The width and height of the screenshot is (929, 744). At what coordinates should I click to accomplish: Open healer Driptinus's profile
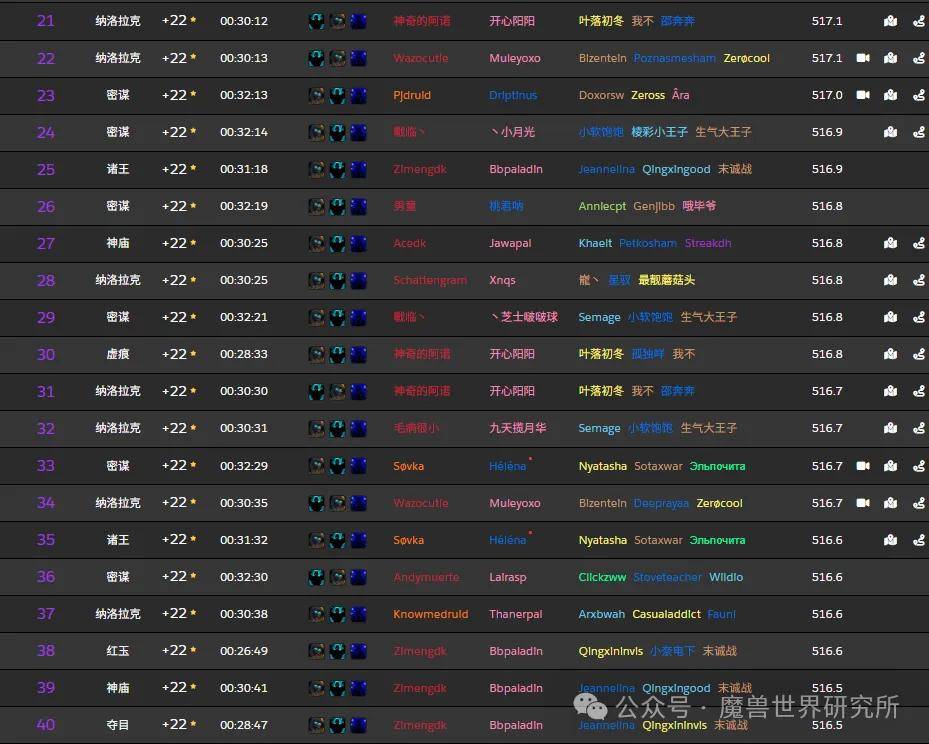pyautogui.click(x=513, y=95)
